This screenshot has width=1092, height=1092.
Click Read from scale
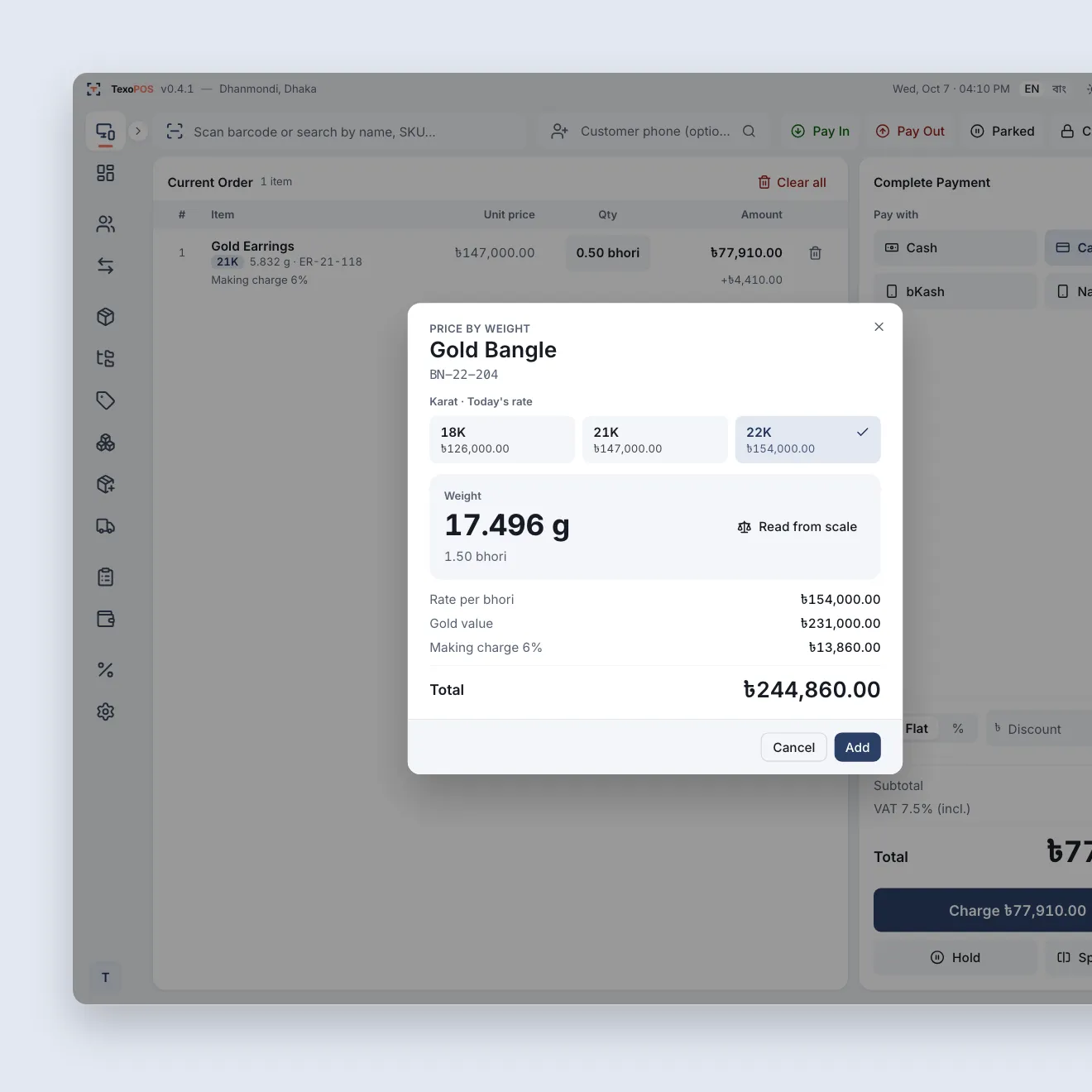(797, 527)
